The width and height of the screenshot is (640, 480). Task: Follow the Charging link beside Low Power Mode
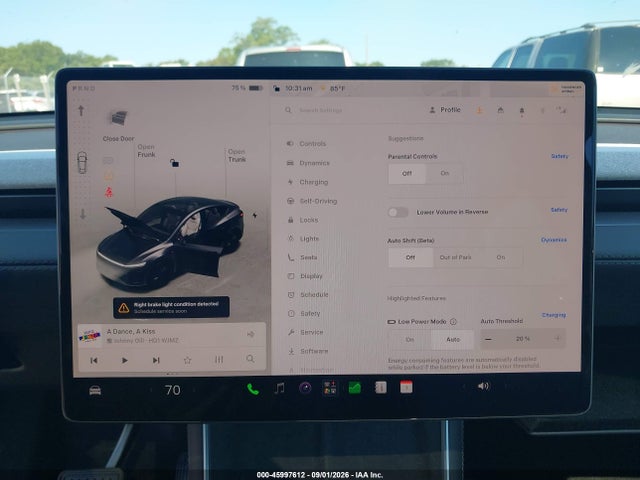554,315
